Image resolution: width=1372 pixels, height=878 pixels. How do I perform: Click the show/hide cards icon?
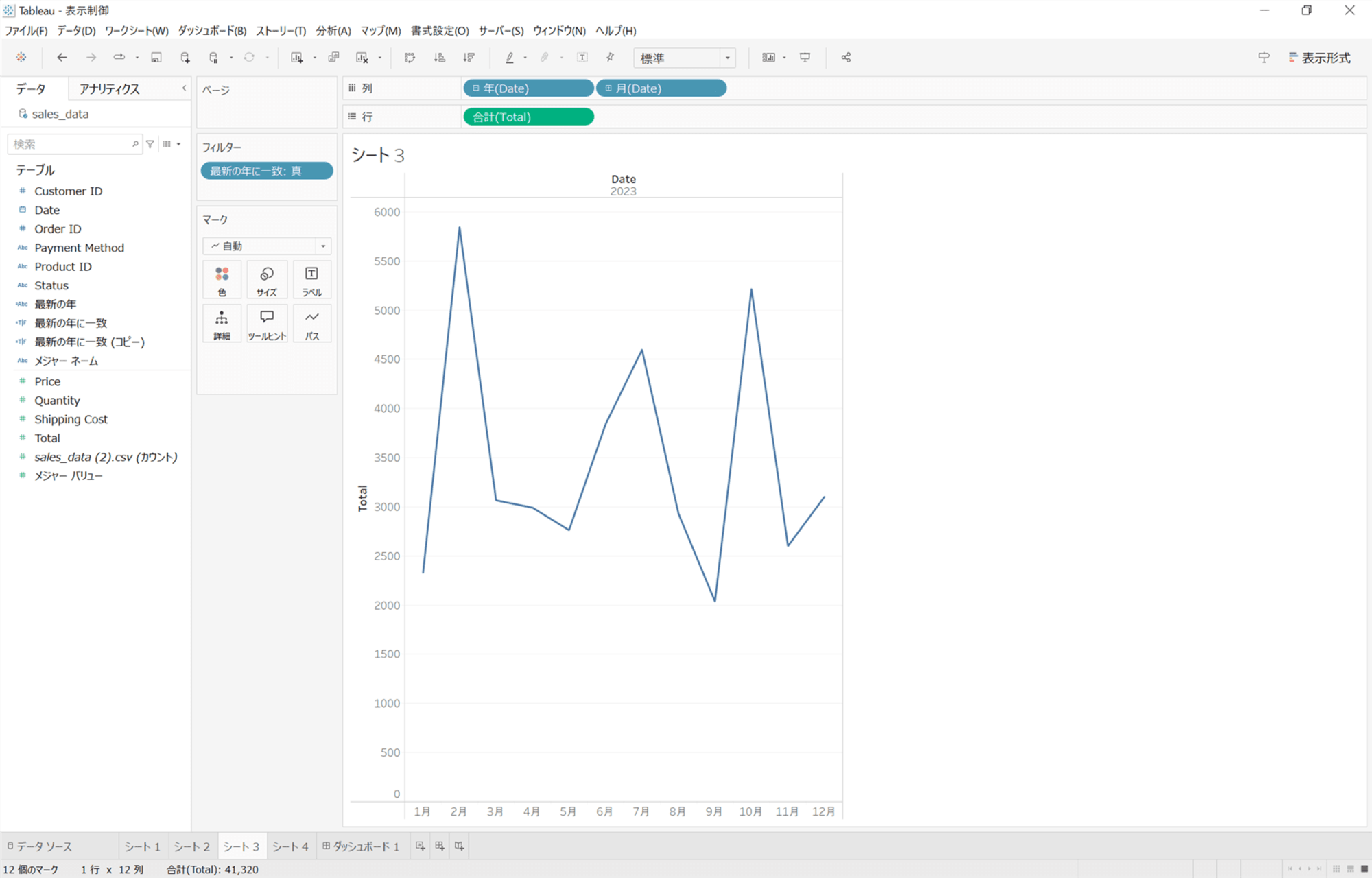point(769,58)
